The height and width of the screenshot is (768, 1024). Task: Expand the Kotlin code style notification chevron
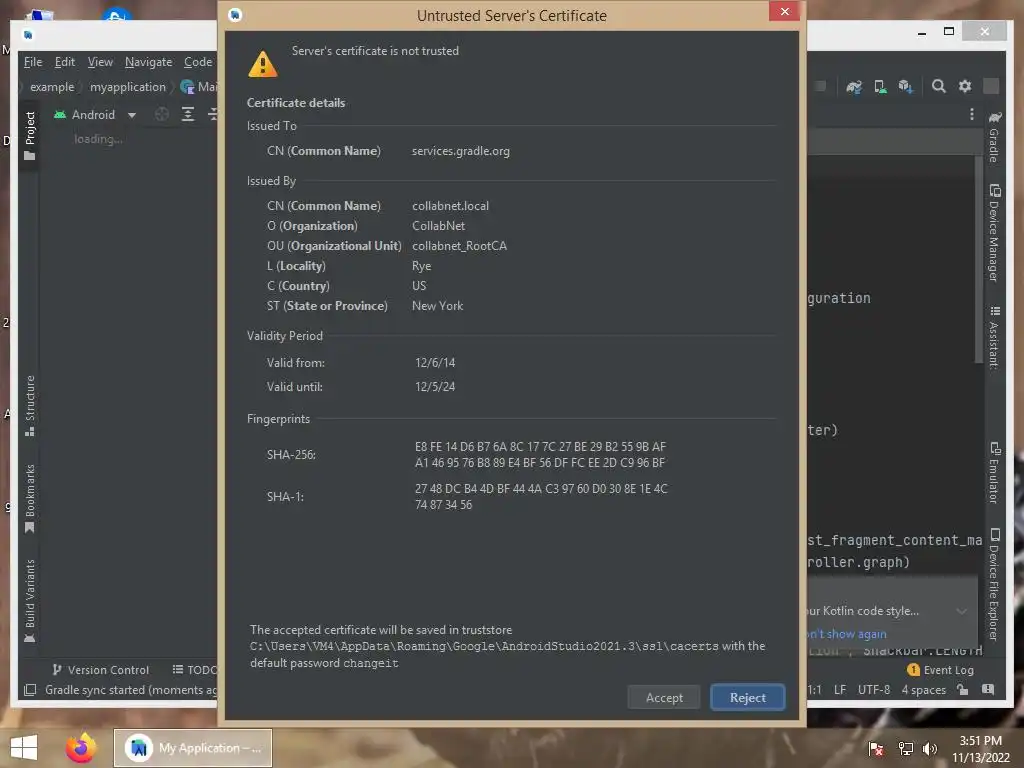coord(961,611)
